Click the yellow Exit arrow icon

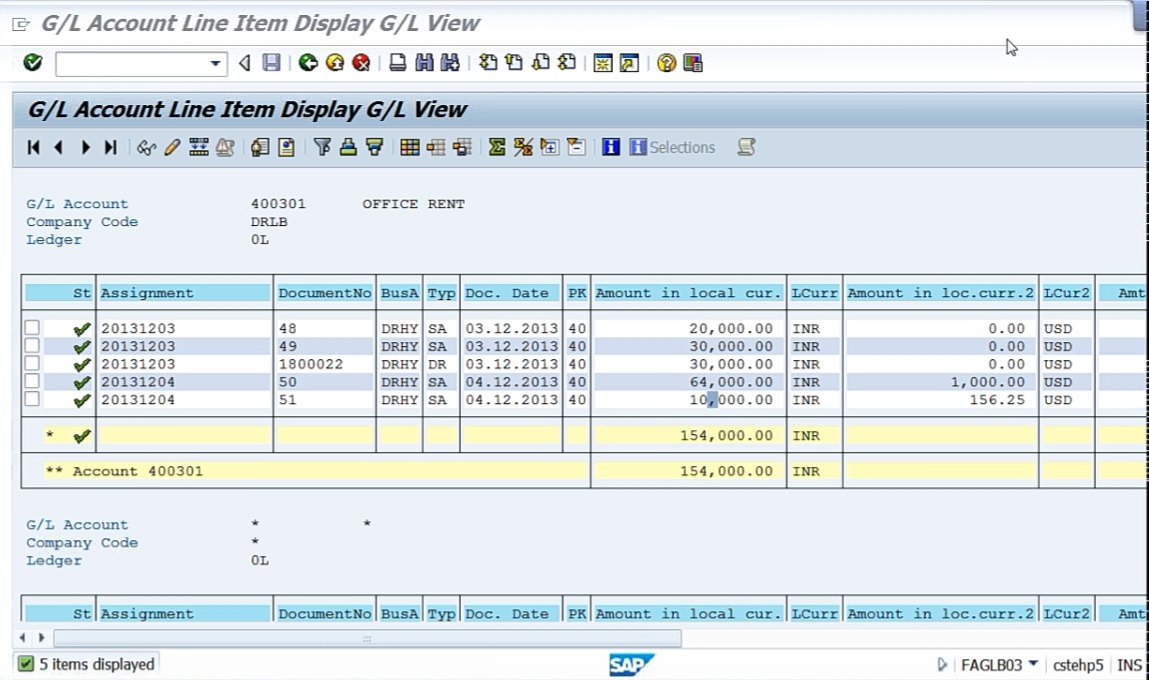tap(335, 63)
